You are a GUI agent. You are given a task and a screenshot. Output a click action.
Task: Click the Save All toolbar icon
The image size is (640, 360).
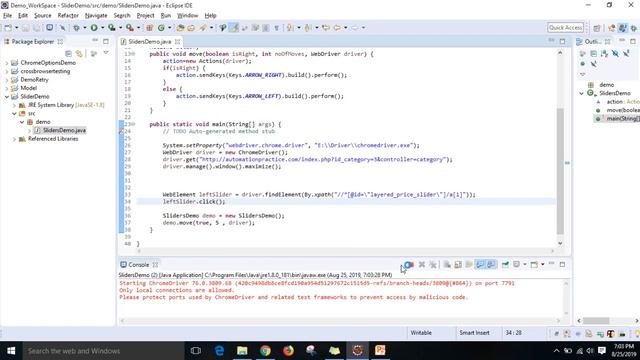(x=37, y=28)
